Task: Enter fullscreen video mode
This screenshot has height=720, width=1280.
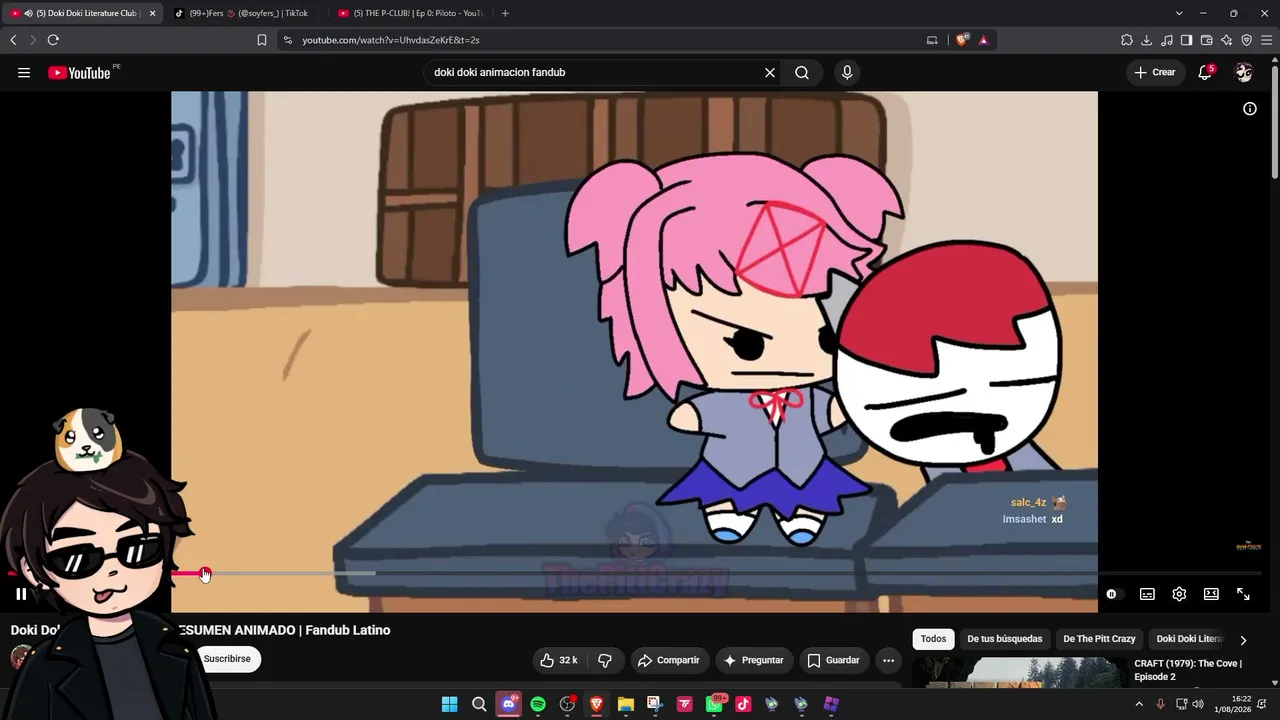Action: (x=1243, y=594)
